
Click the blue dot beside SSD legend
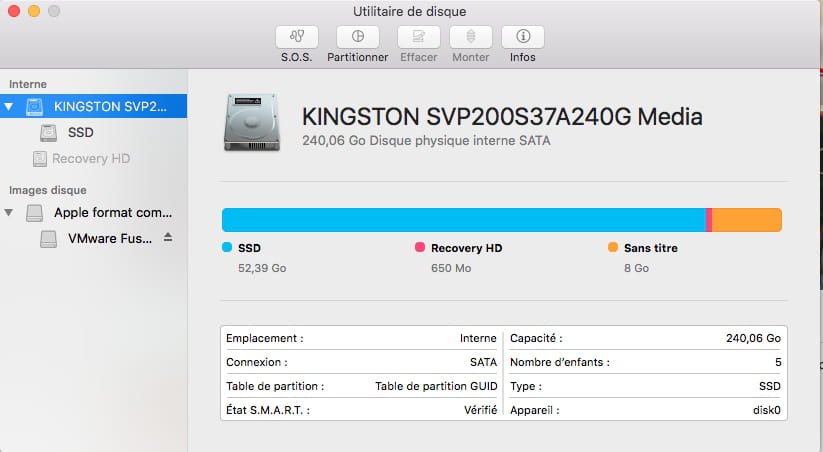(x=227, y=247)
